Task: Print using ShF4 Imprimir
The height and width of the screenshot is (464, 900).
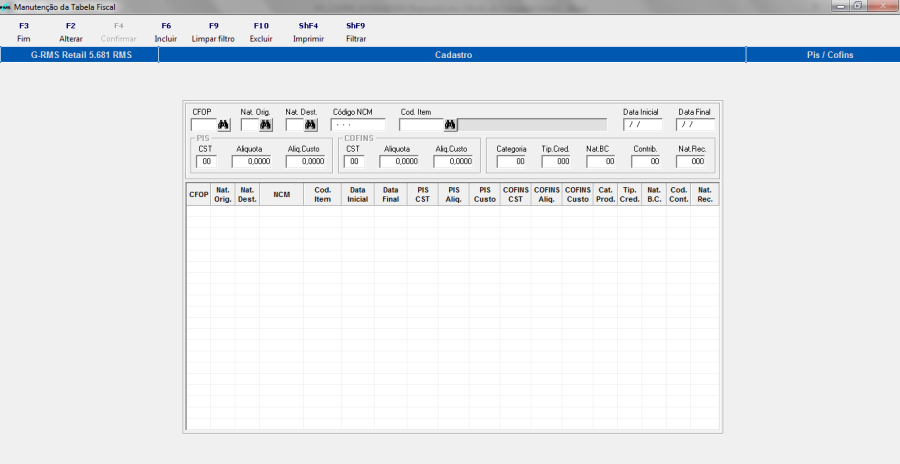Action: pos(308,32)
